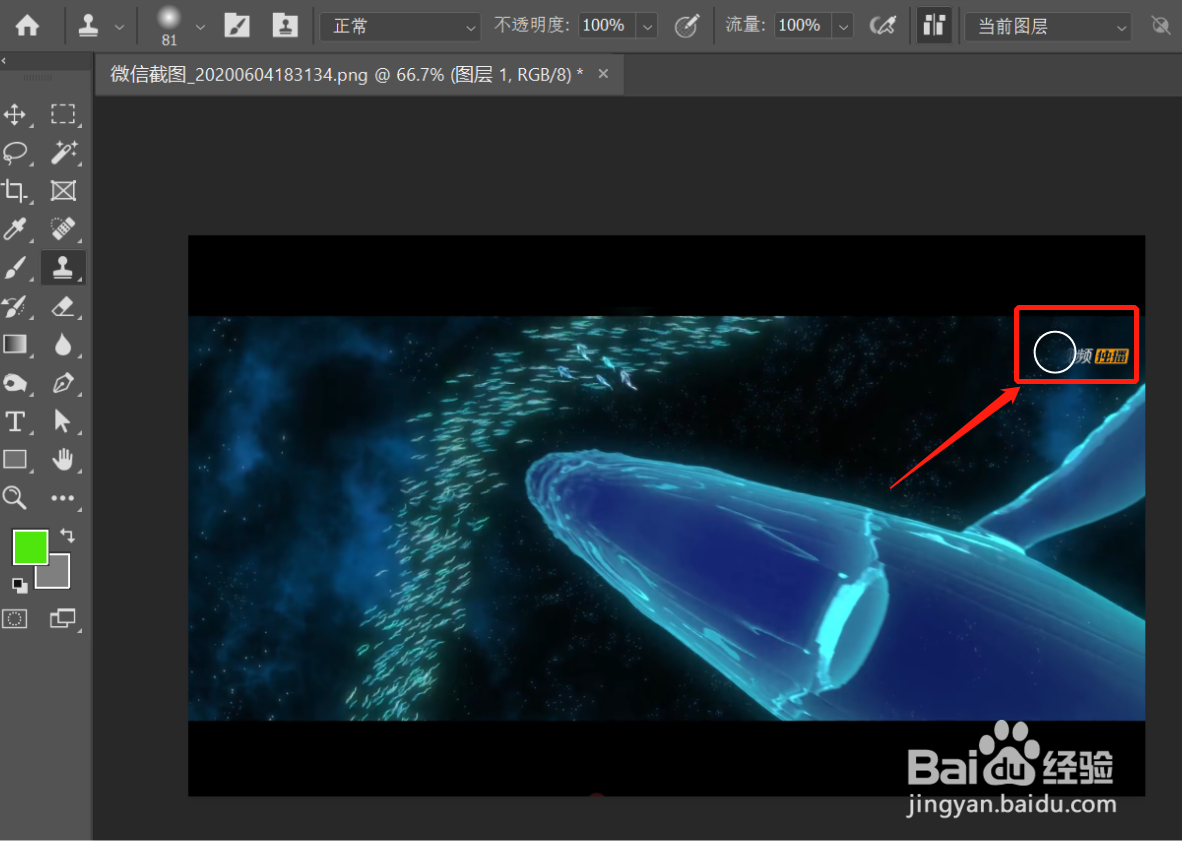Select the Gradient tool
Image resolution: width=1182 pixels, height=845 pixels.
click(15, 344)
